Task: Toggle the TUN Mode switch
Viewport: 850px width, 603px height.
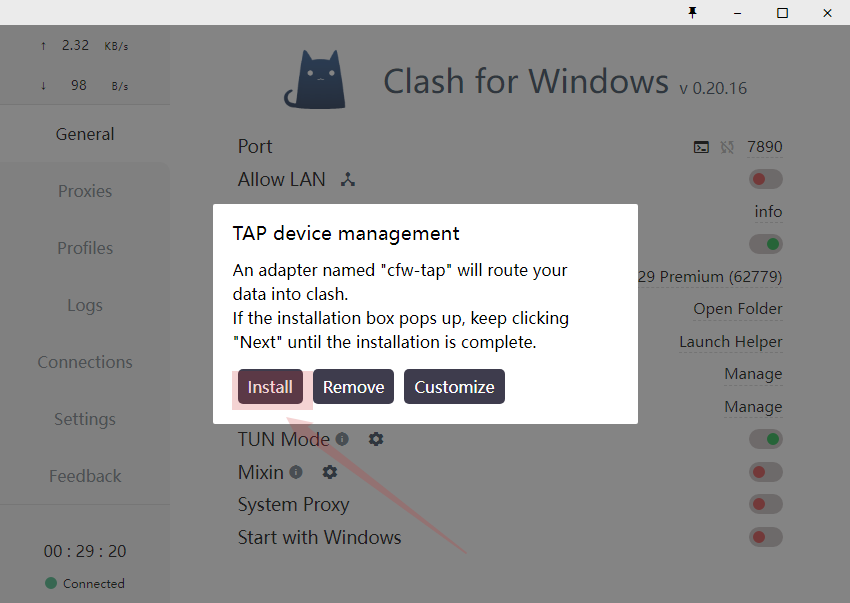Action: click(x=765, y=439)
